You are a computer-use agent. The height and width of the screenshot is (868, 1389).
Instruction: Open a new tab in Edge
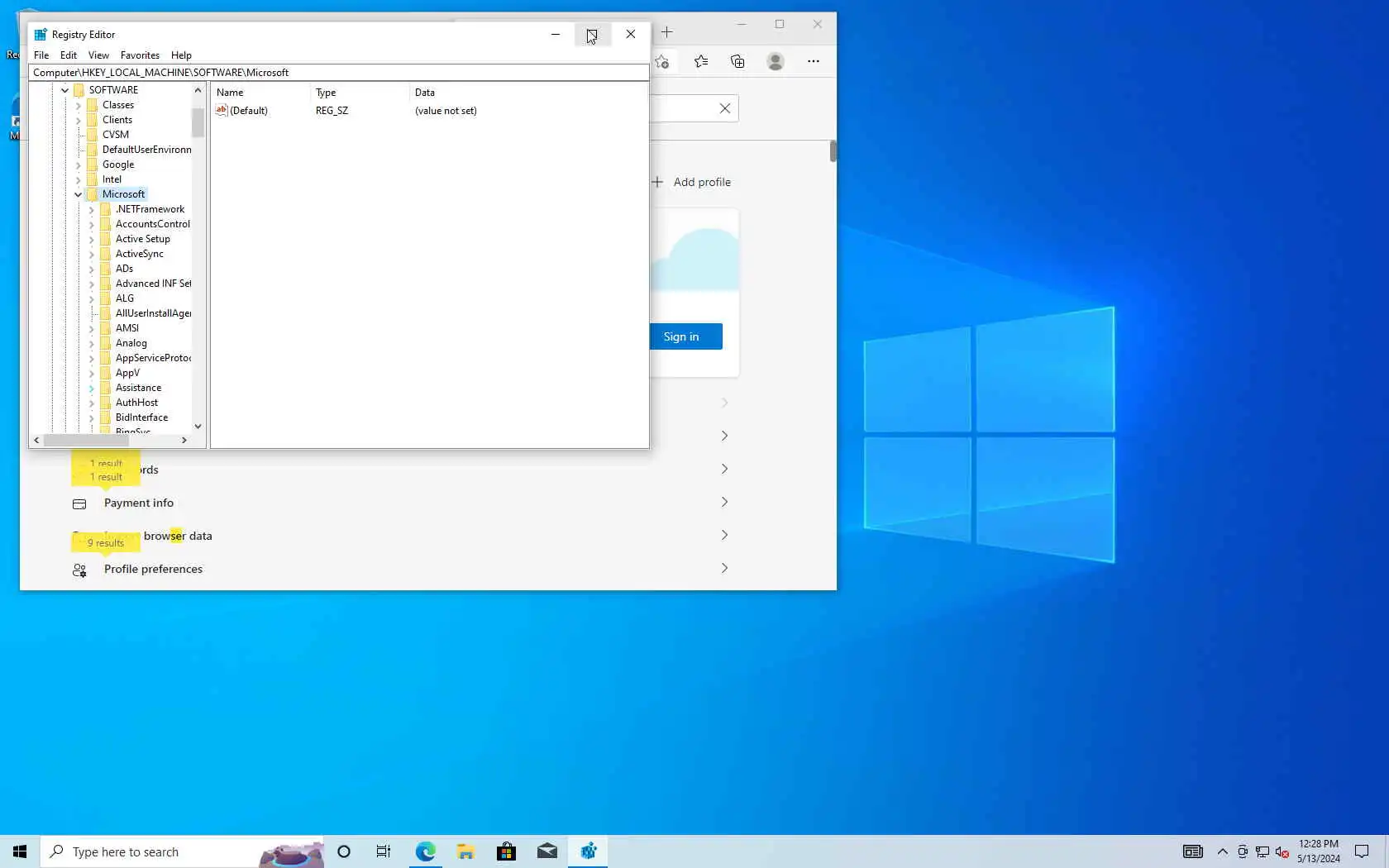point(667,32)
